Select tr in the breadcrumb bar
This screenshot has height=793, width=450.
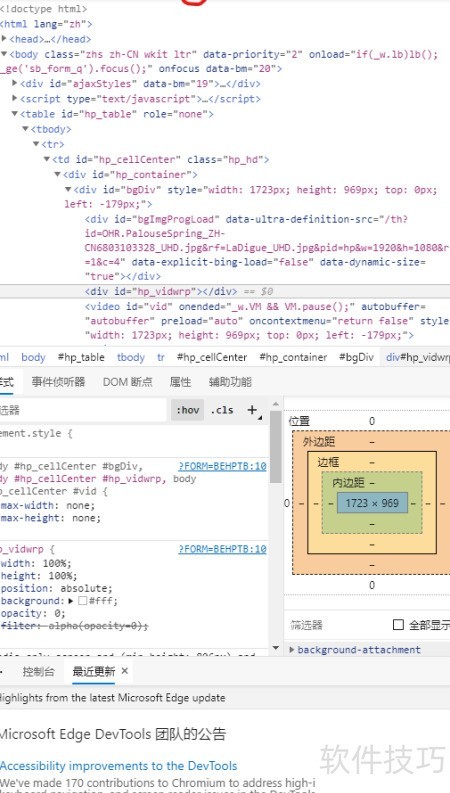[161, 357]
